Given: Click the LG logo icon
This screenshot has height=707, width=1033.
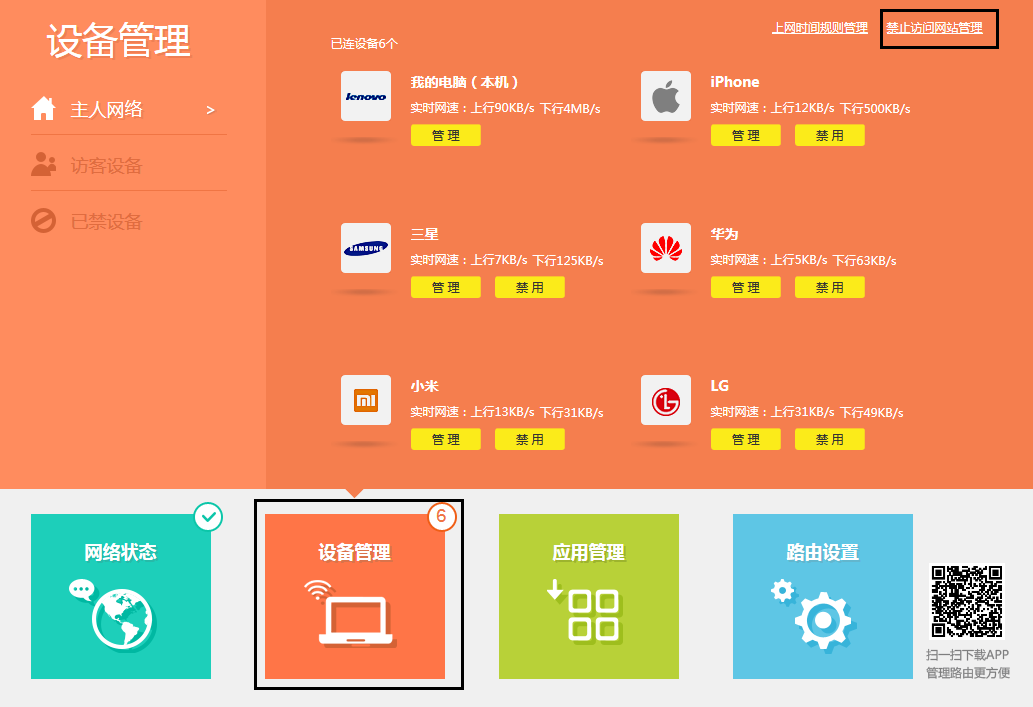Looking at the screenshot, I should [x=665, y=400].
